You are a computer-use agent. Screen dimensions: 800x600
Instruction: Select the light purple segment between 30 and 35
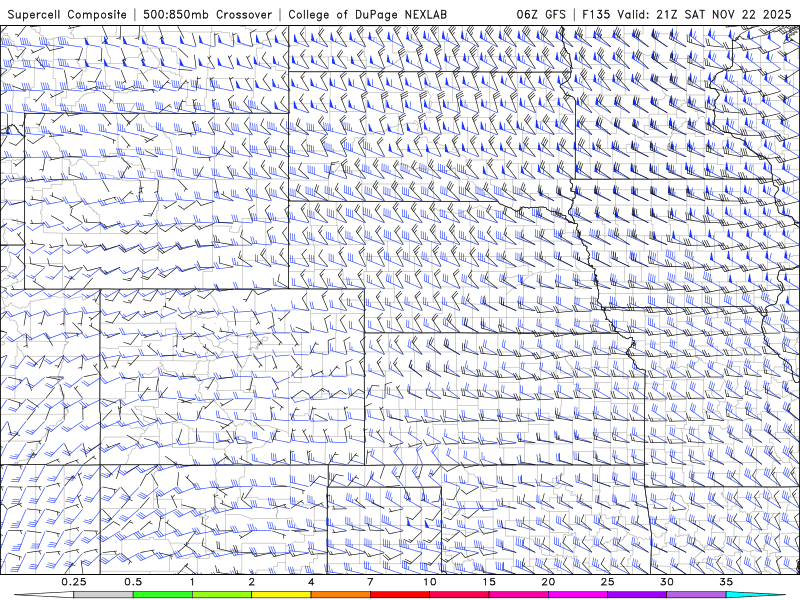[x=696, y=595]
